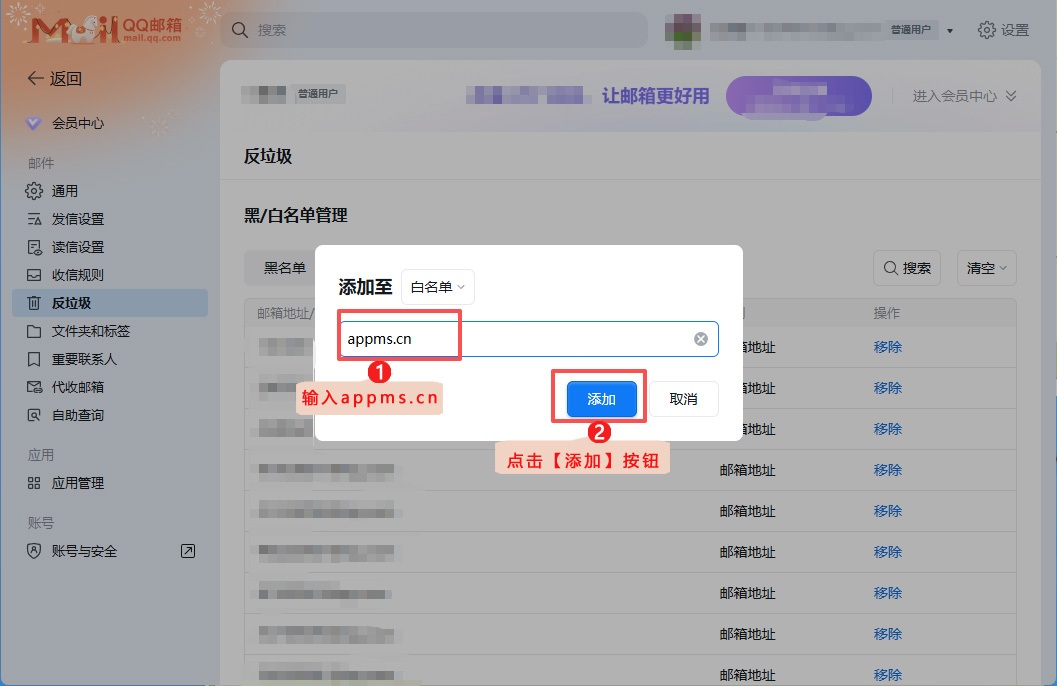Click the blue 添加 button
This screenshot has height=686, width=1057.
pos(602,399)
